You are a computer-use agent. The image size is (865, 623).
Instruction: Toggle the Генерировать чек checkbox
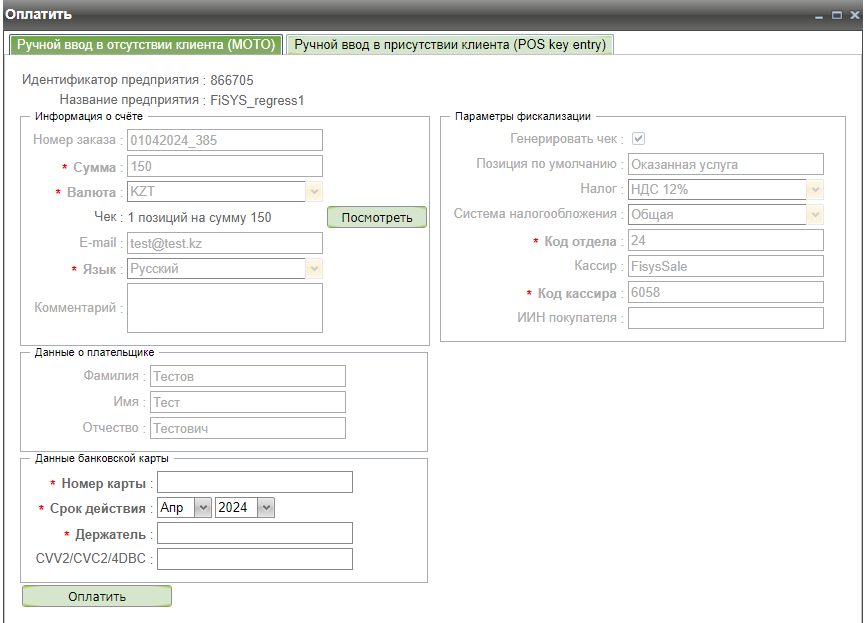[637, 139]
